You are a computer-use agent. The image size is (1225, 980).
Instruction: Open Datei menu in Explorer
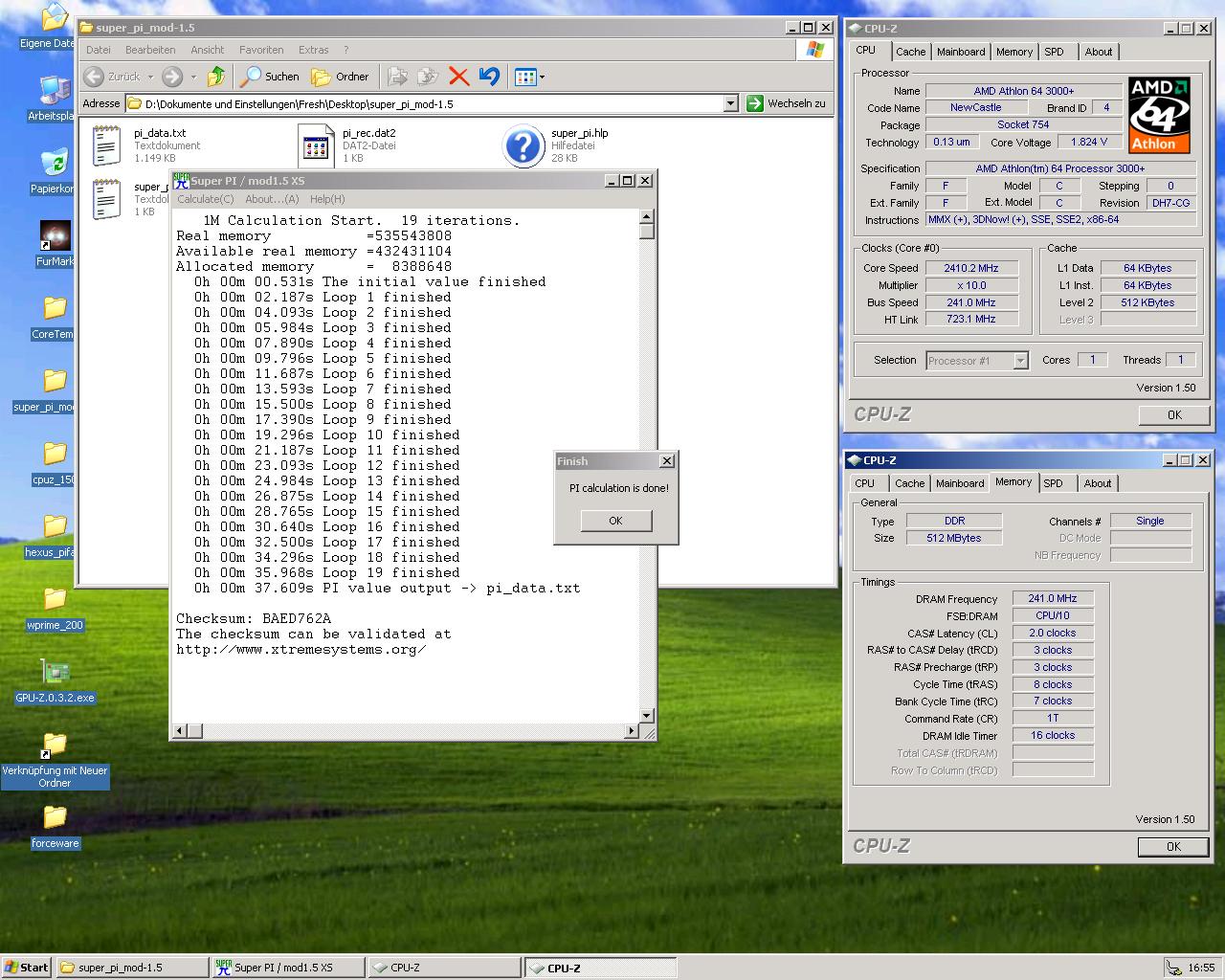point(99,50)
